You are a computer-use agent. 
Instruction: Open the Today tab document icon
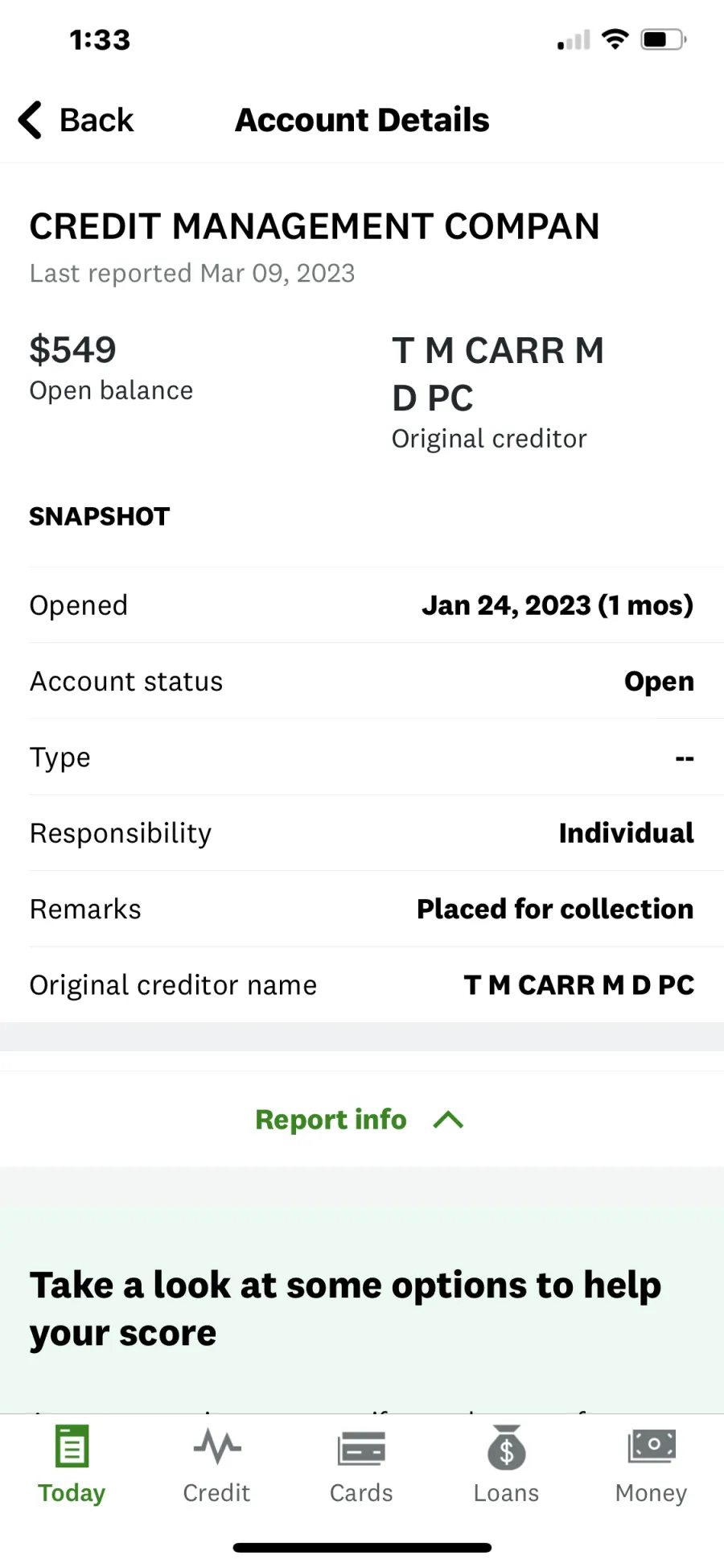(x=72, y=1446)
